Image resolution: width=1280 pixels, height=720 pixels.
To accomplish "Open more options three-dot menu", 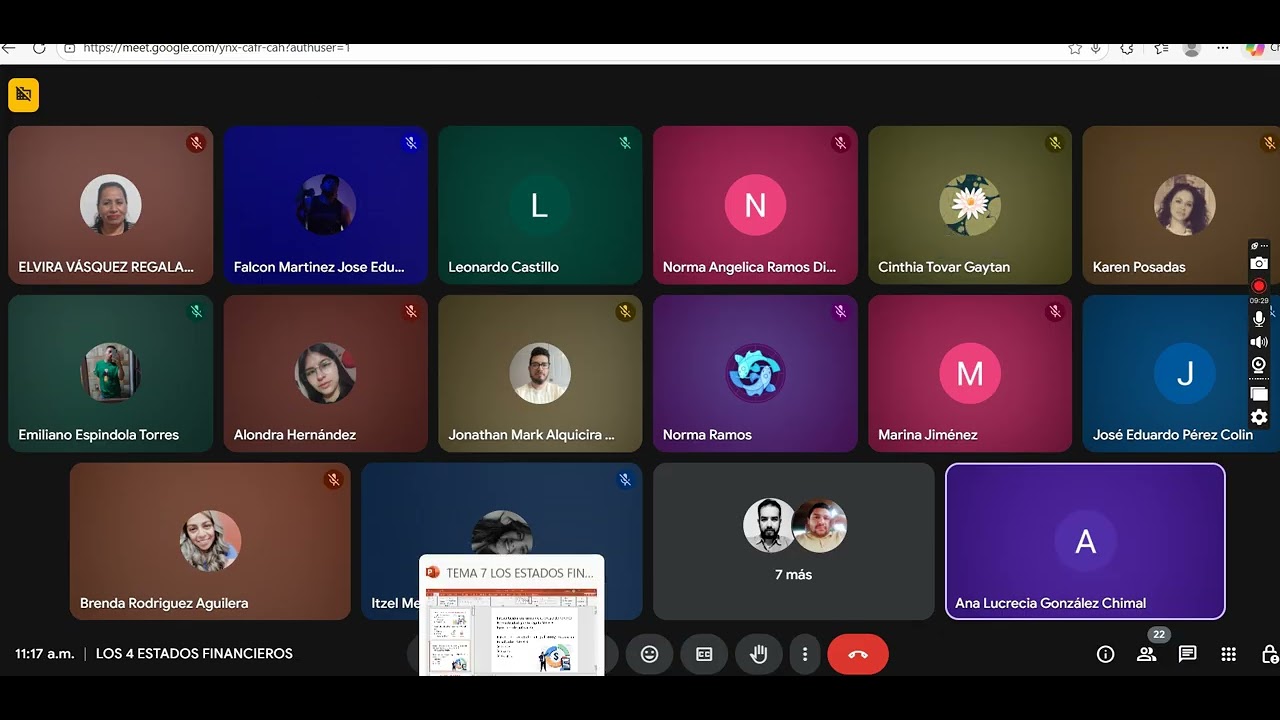I will 805,654.
